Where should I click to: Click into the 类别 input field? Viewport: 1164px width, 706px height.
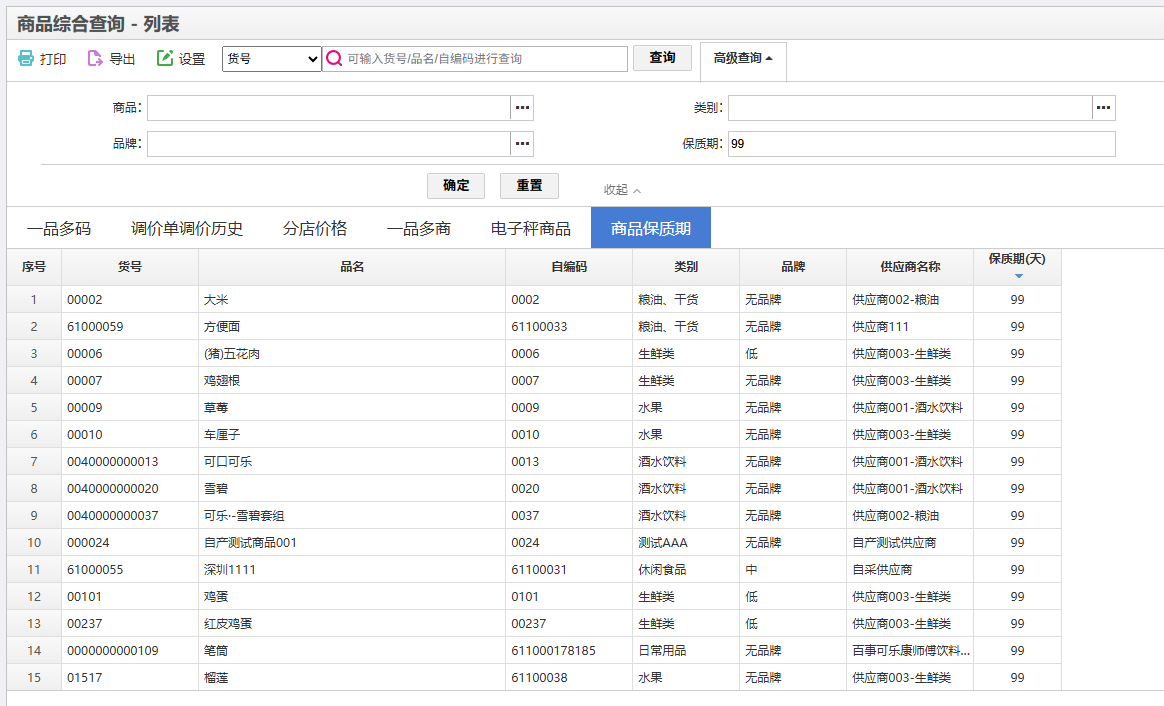pos(910,108)
